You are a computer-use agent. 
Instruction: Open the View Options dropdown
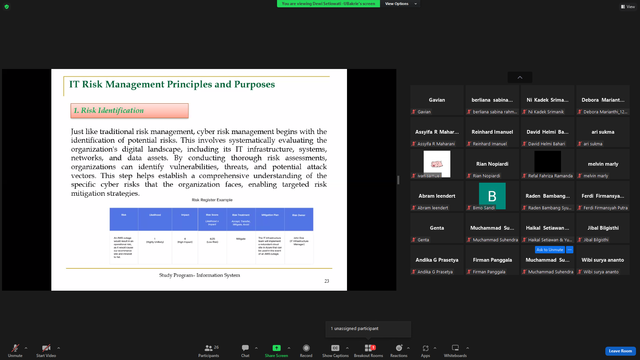coord(401,4)
